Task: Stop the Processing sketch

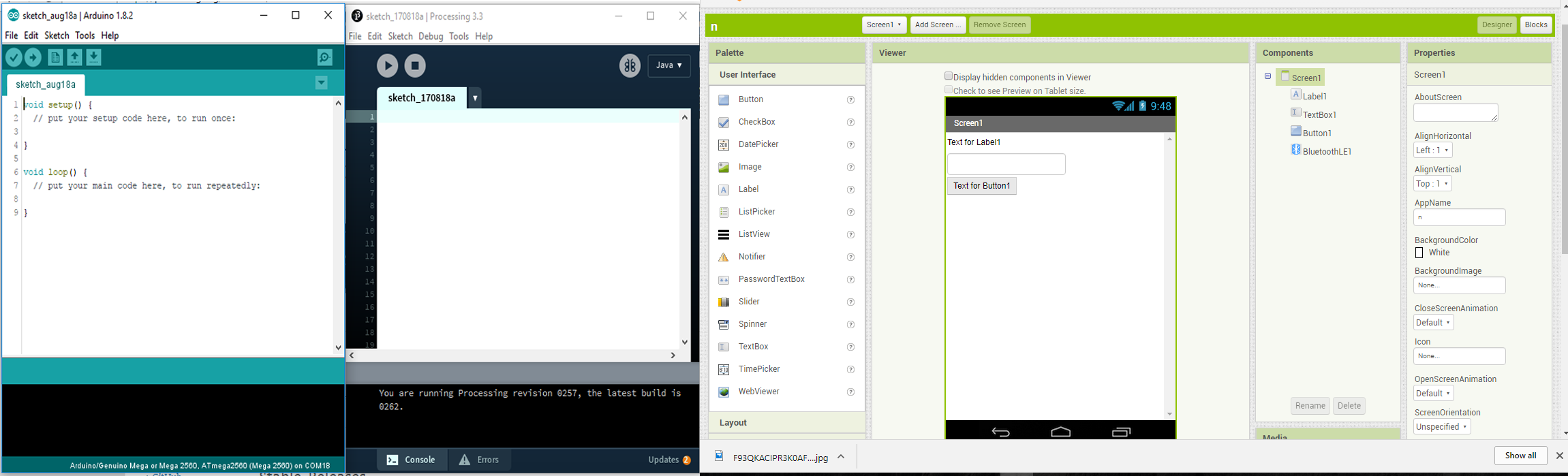Action: pyautogui.click(x=415, y=66)
